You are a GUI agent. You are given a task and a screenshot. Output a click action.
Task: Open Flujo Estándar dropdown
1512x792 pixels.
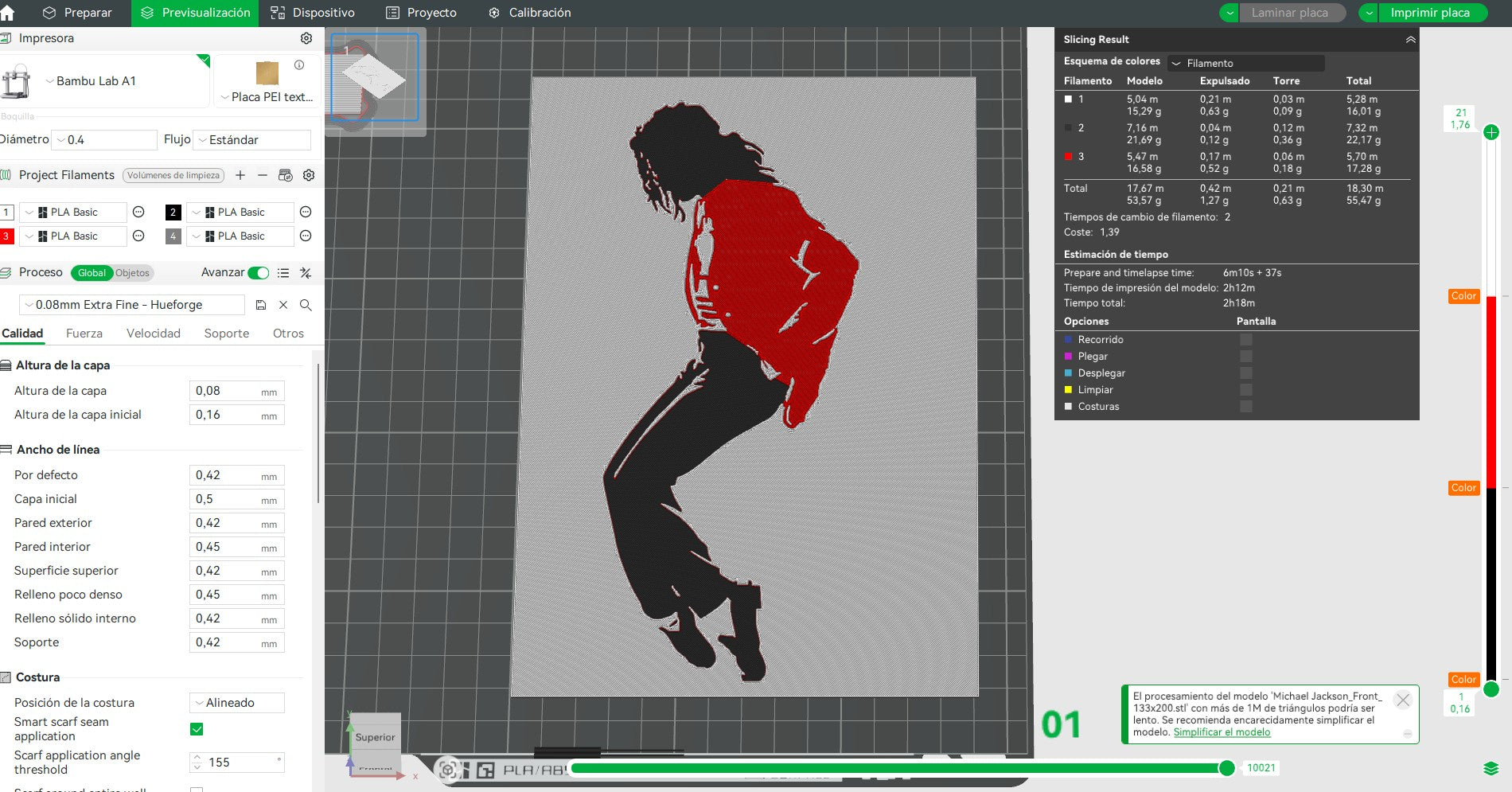(x=252, y=140)
